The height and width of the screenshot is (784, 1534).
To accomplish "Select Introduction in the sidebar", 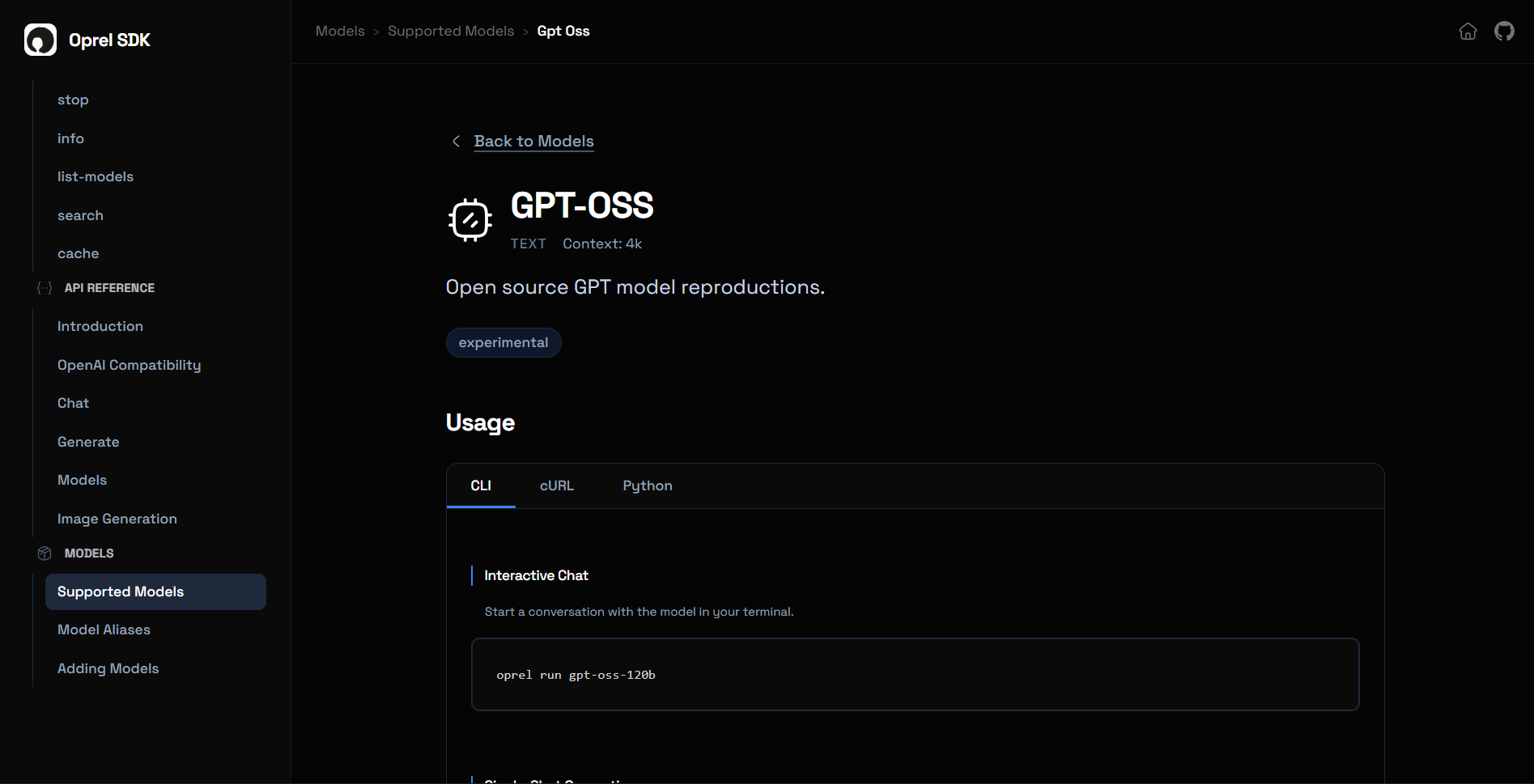I will [x=100, y=326].
